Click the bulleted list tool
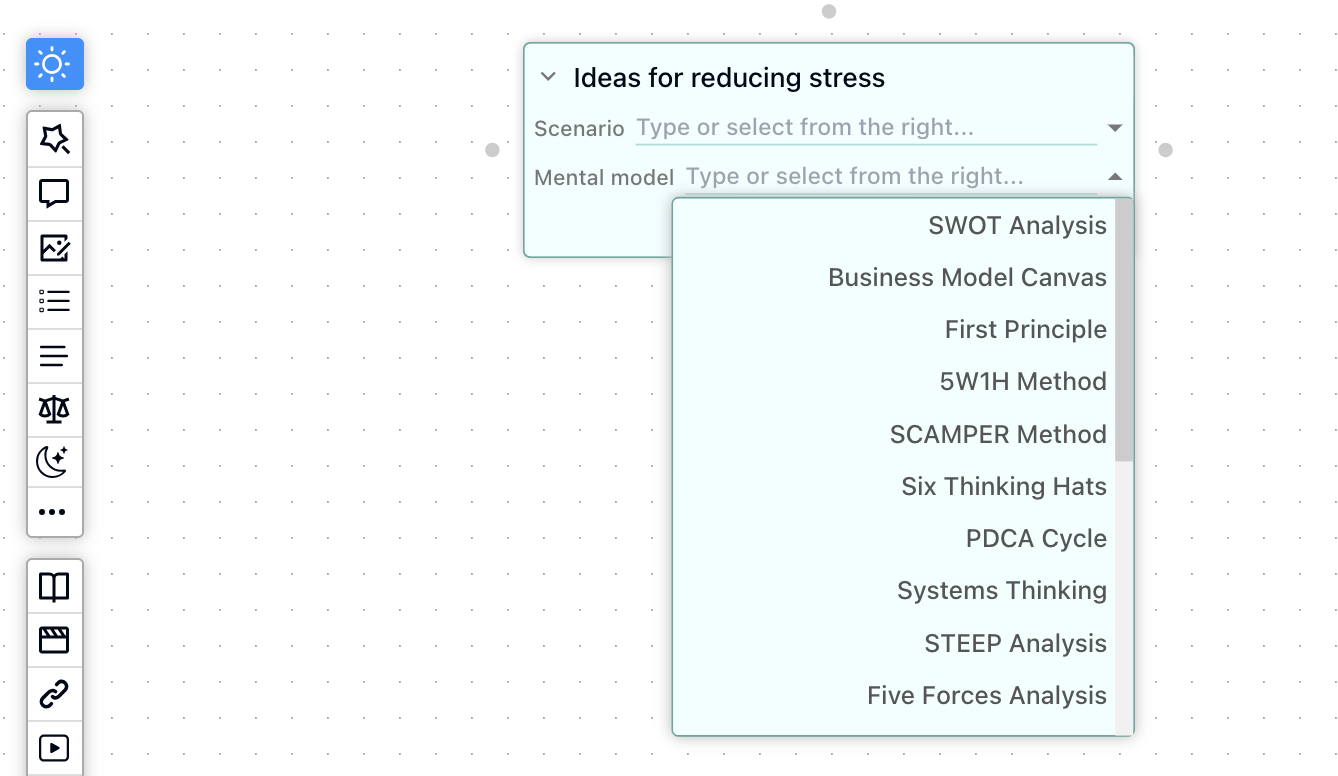 tap(55, 301)
